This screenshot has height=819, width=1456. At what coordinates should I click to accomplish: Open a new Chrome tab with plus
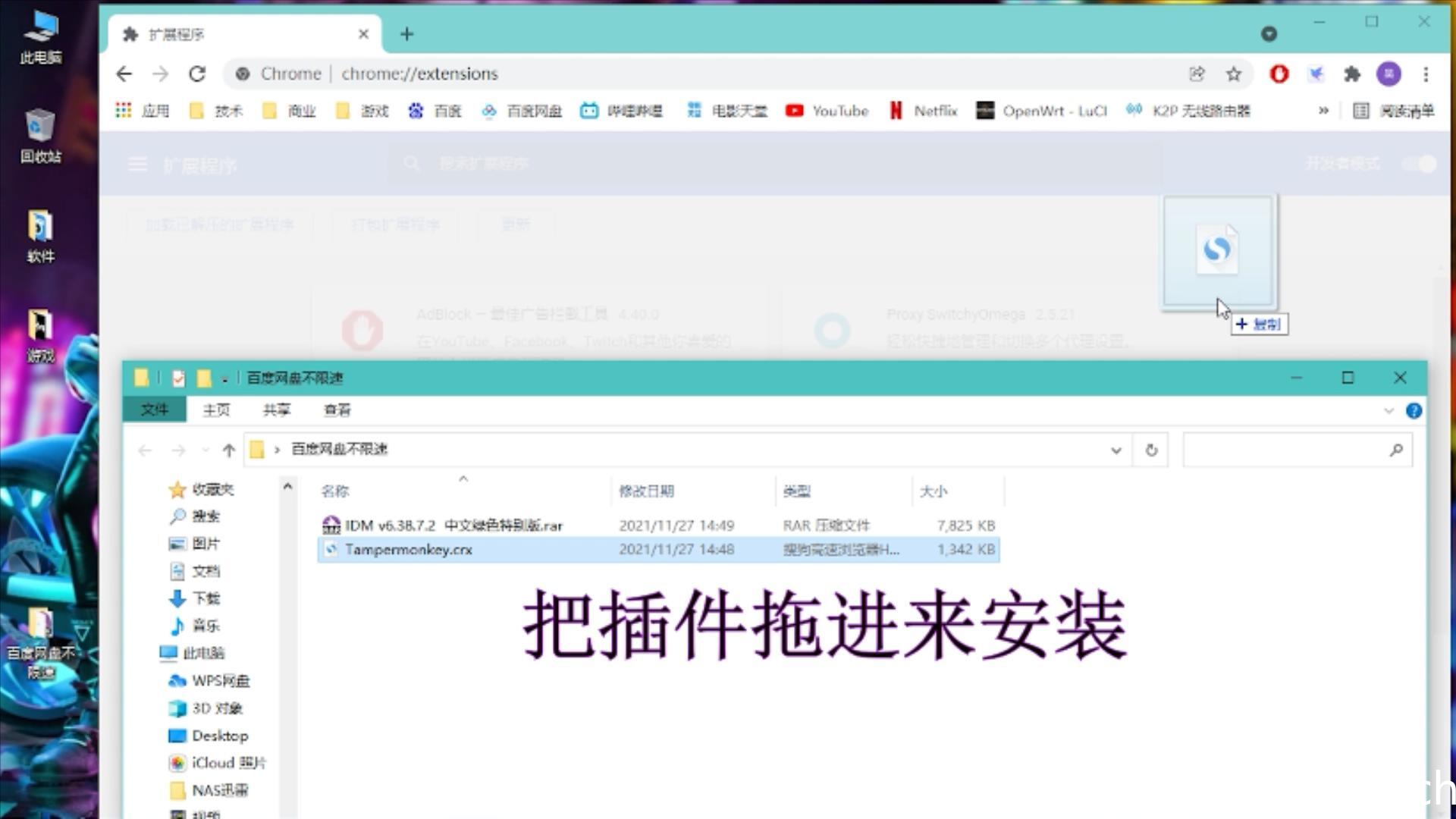(407, 34)
